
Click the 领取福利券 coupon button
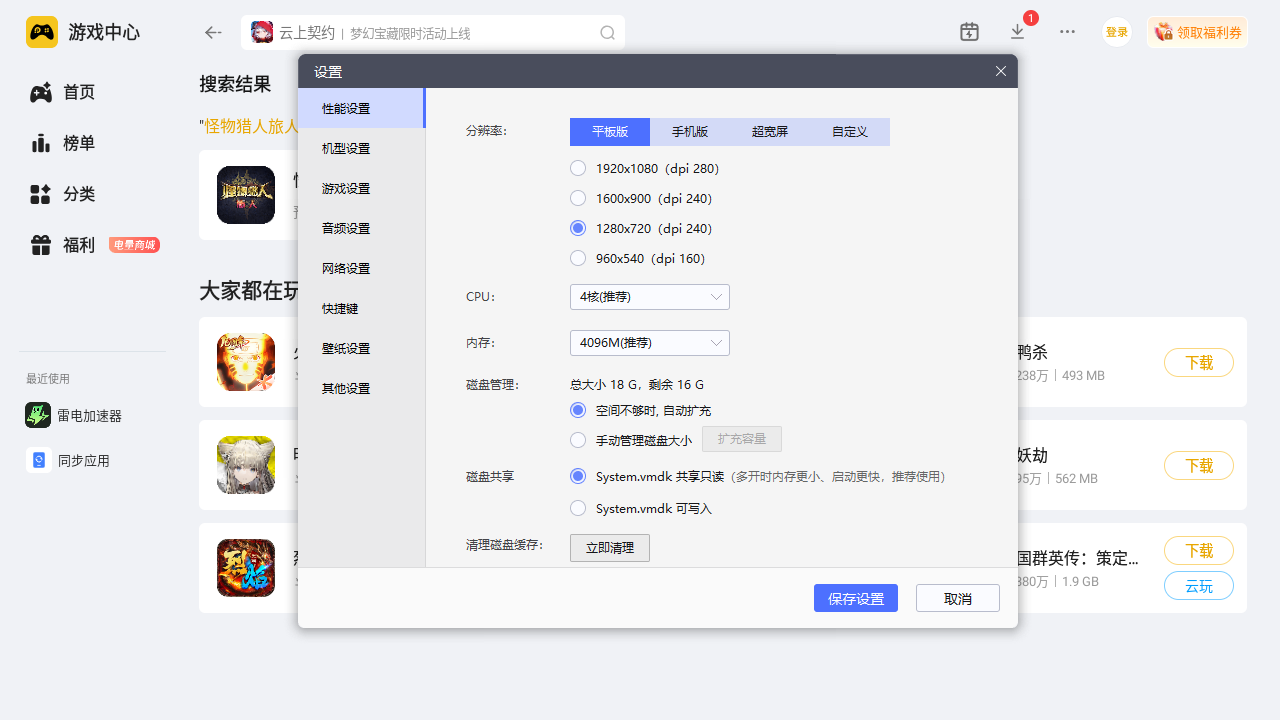click(x=1197, y=33)
